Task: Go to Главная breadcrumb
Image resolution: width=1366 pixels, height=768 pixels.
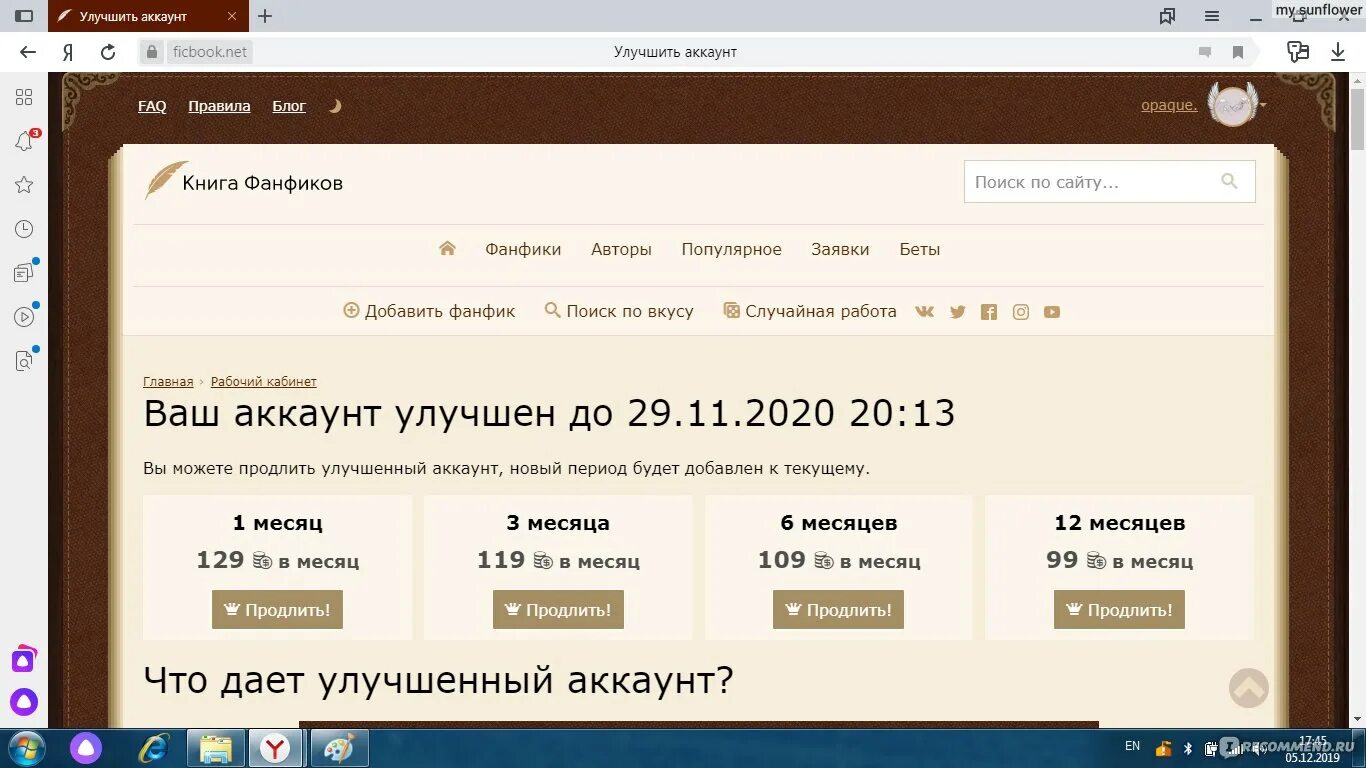Action: click(x=168, y=382)
